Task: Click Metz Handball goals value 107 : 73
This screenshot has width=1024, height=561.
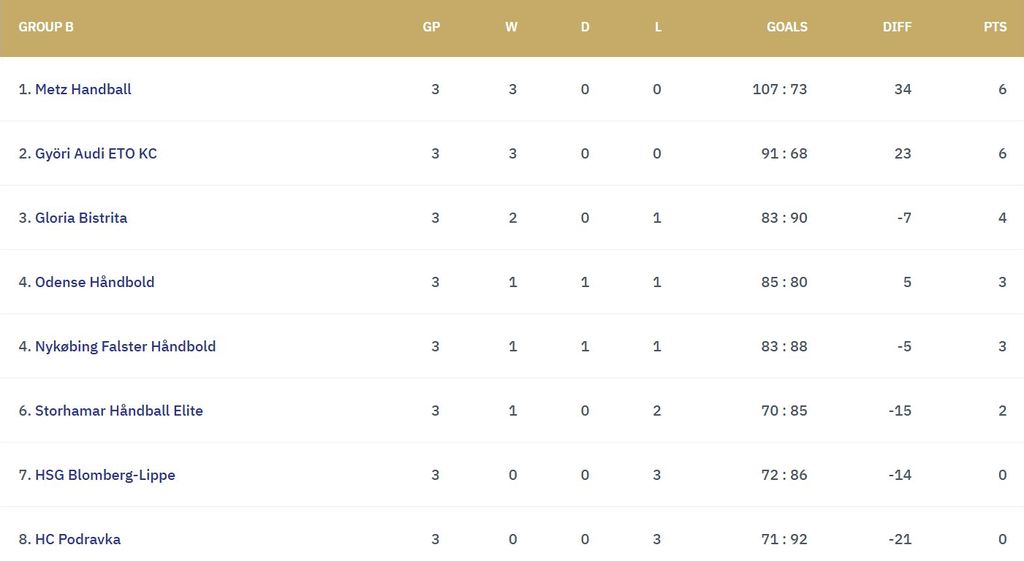Action: (x=780, y=89)
